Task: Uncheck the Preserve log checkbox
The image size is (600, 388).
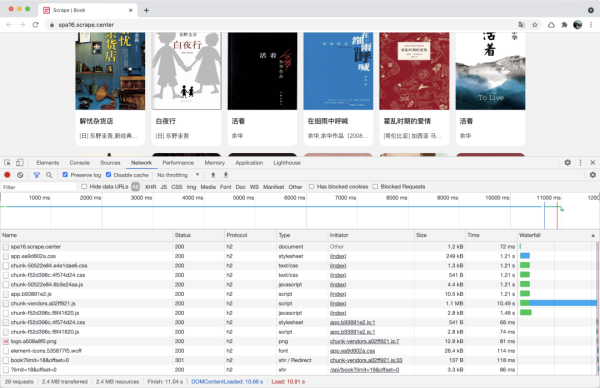Action: click(x=65, y=174)
